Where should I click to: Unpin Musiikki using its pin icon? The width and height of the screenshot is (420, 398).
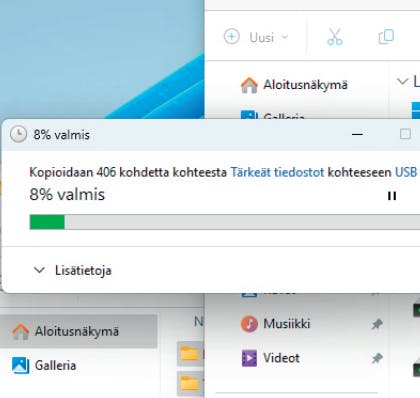point(377,324)
